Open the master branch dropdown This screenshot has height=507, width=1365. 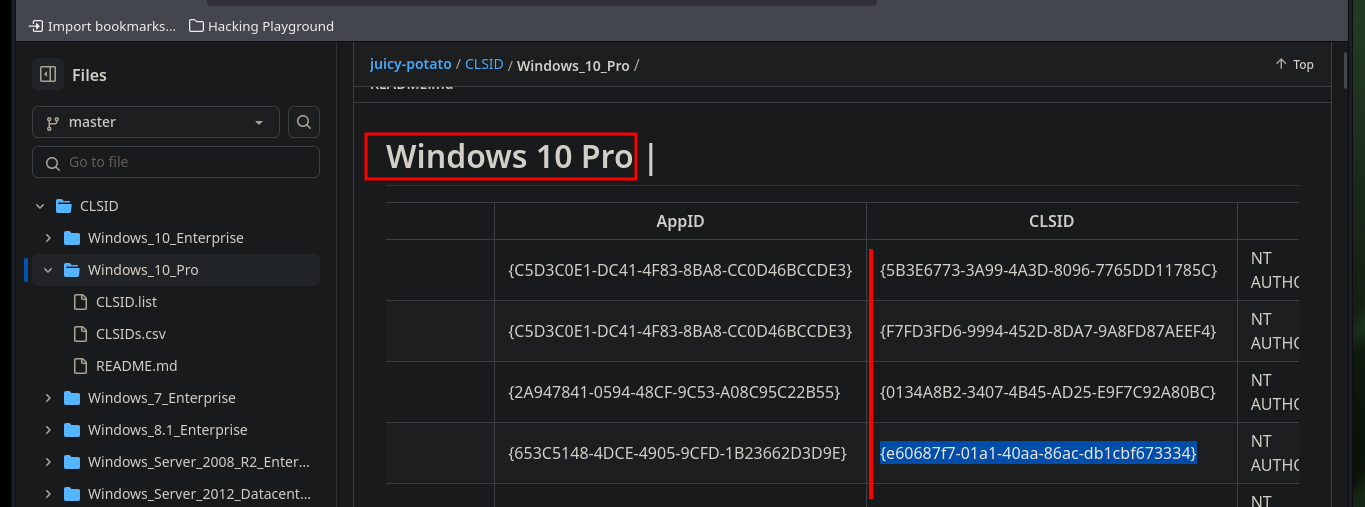[x=156, y=122]
